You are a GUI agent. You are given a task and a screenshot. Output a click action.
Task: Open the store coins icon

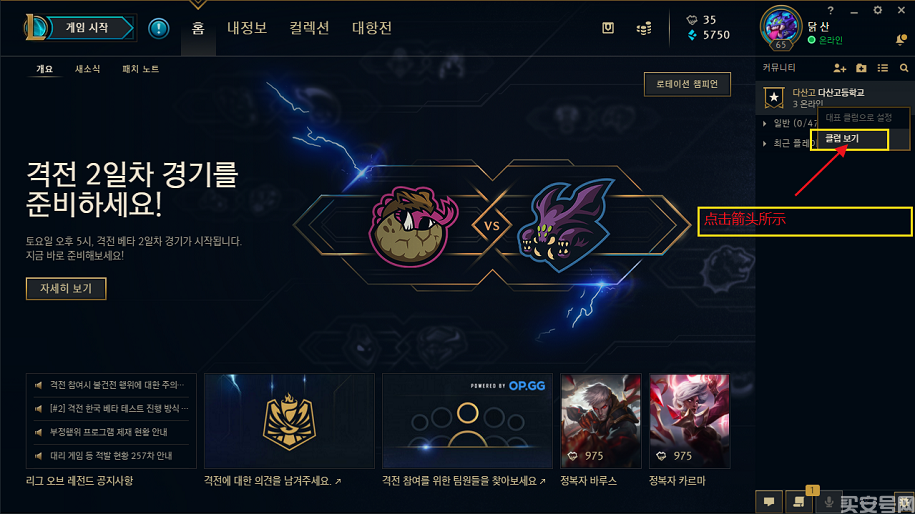tap(644, 27)
